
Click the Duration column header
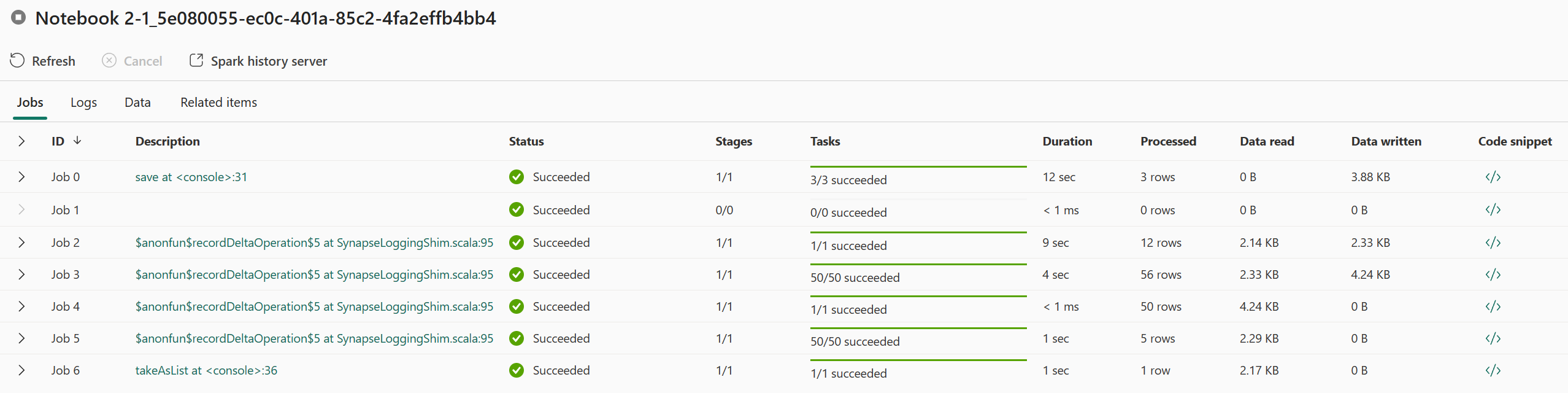pyautogui.click(x=1067, y=141)
